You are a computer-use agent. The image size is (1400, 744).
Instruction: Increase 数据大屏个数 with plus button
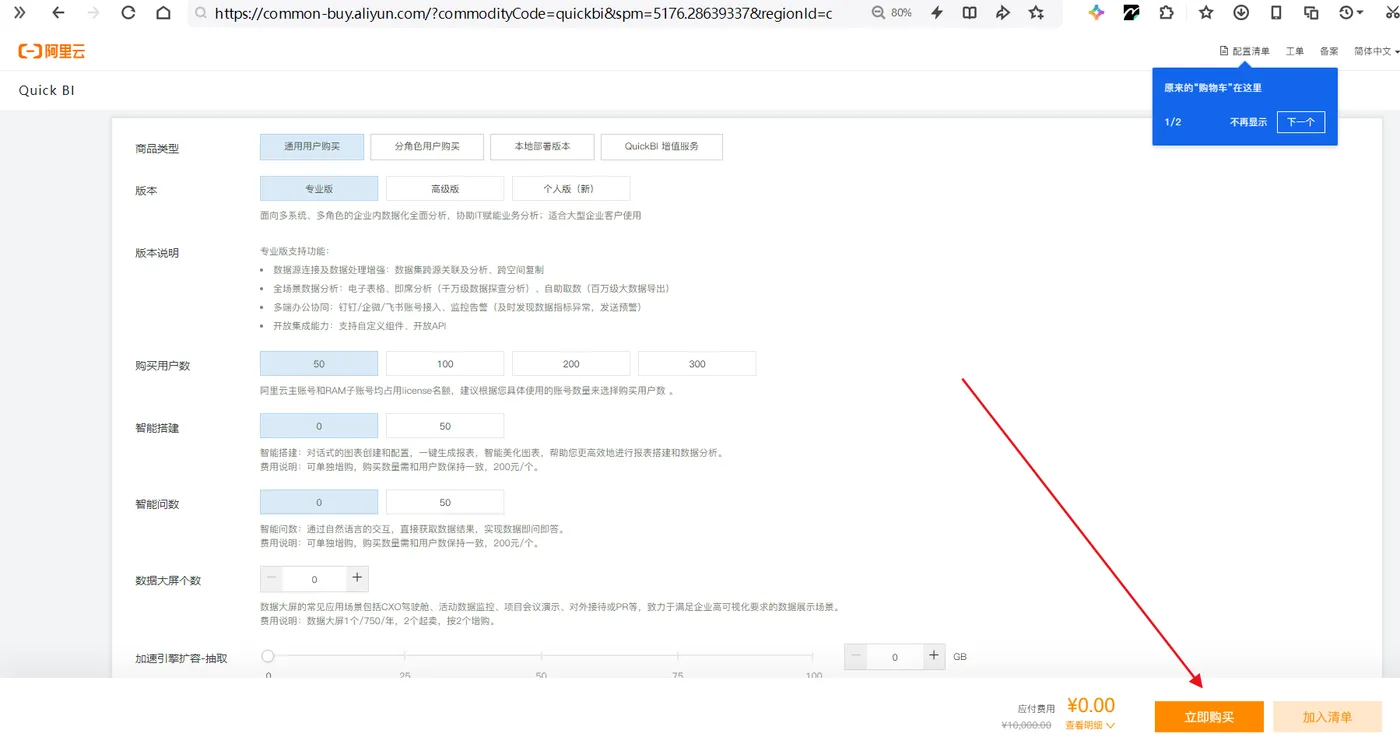[x=357, y=578]
